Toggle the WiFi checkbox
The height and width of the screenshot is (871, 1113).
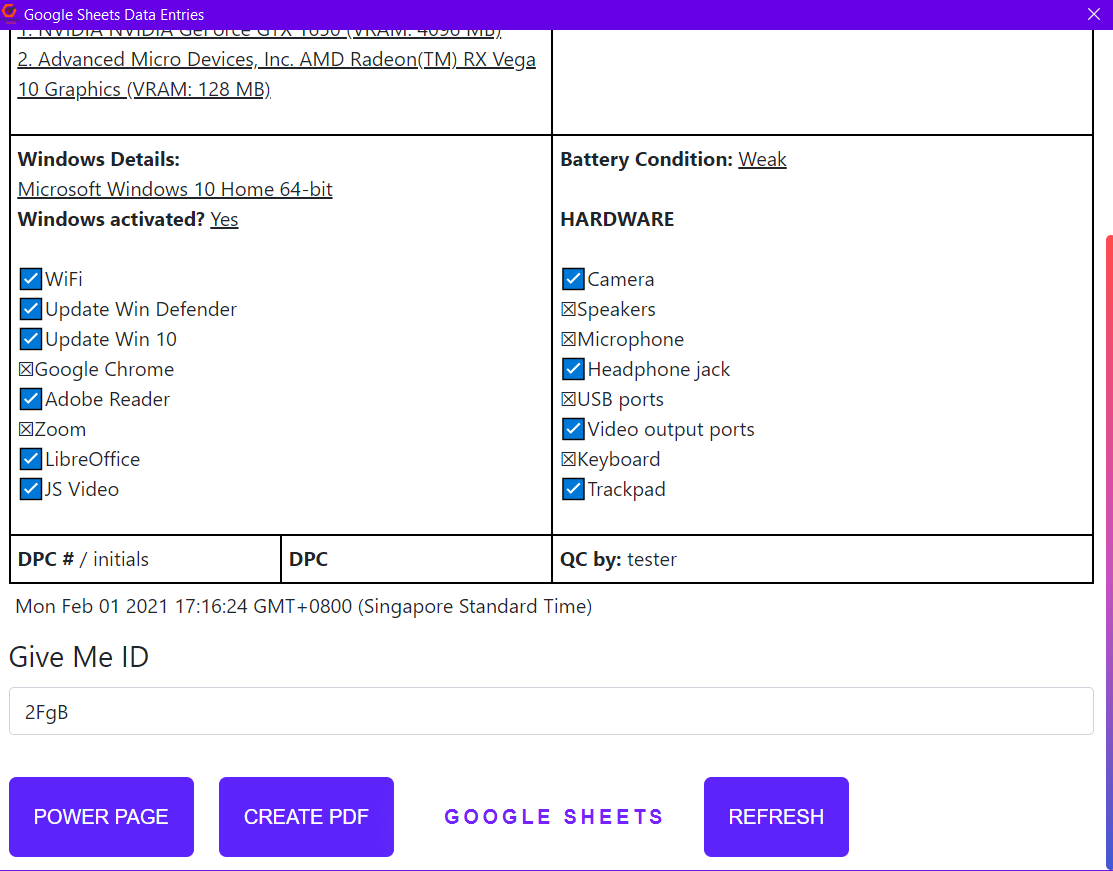[31, 279]
